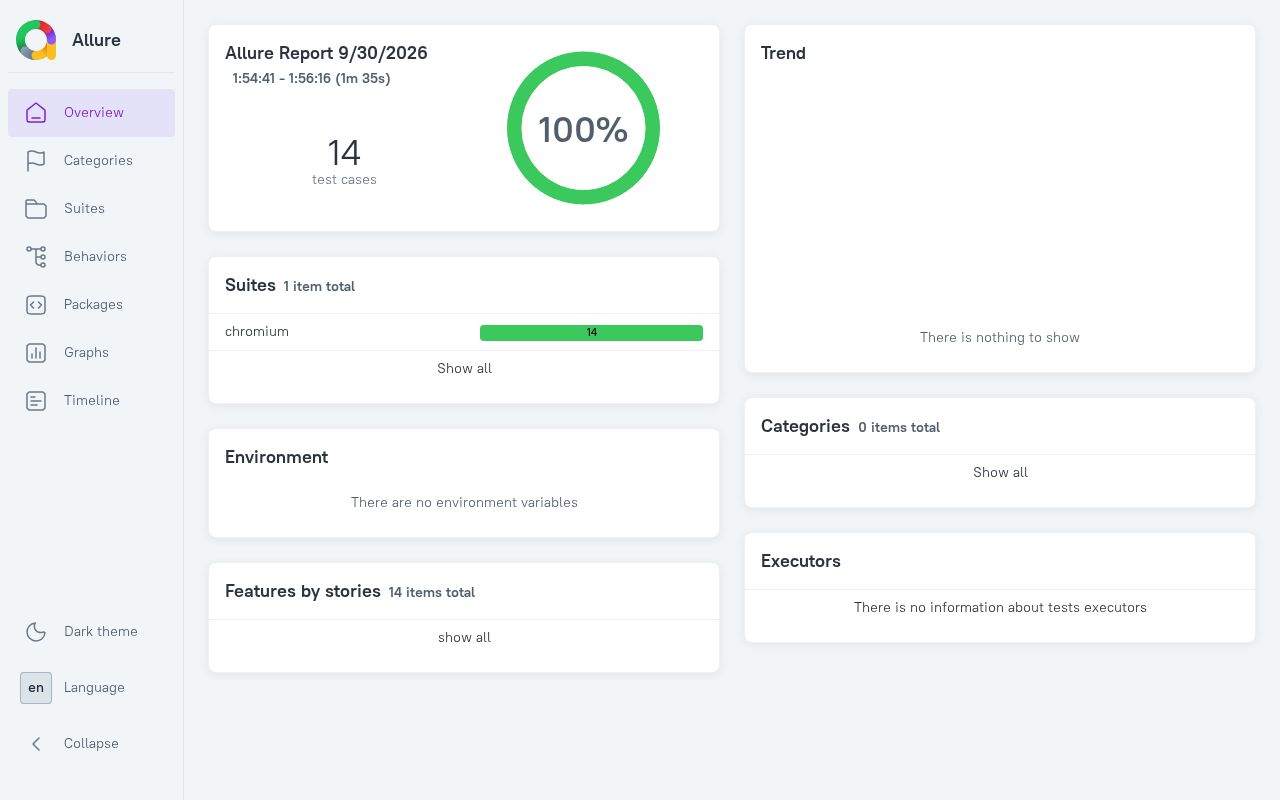Click Allure Report 9/30/2026 heading

click(326, 53)
